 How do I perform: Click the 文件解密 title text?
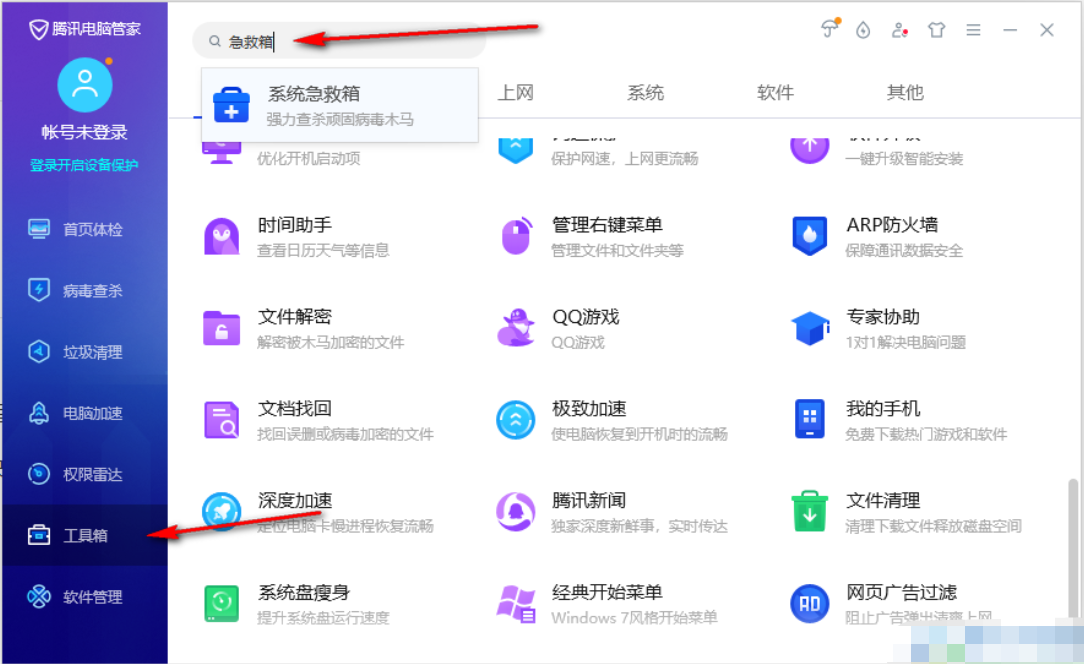point(295,316)
